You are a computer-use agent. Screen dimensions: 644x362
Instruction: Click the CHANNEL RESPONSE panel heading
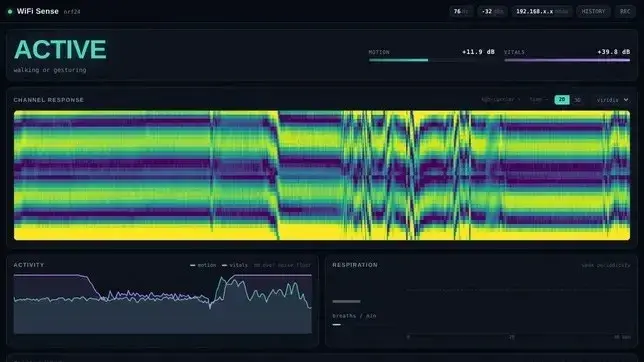click(48, 100)
